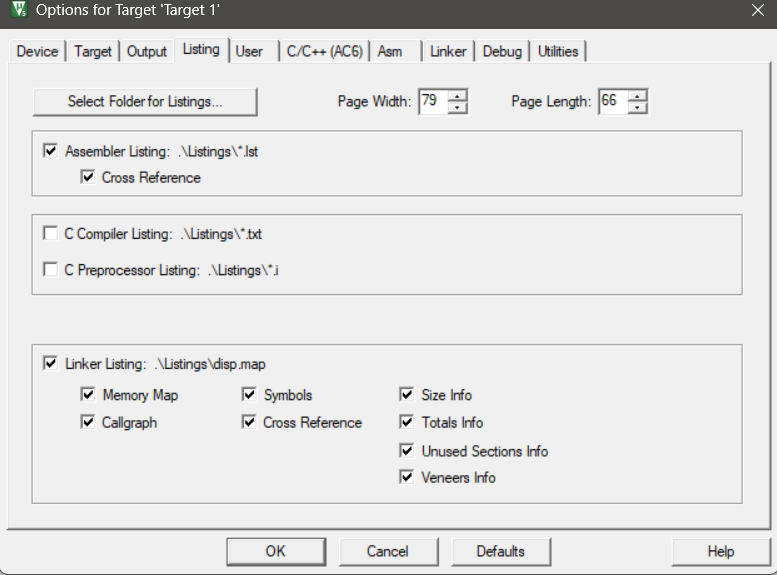Enable C Preprocessor Listing checkbox

51,270
